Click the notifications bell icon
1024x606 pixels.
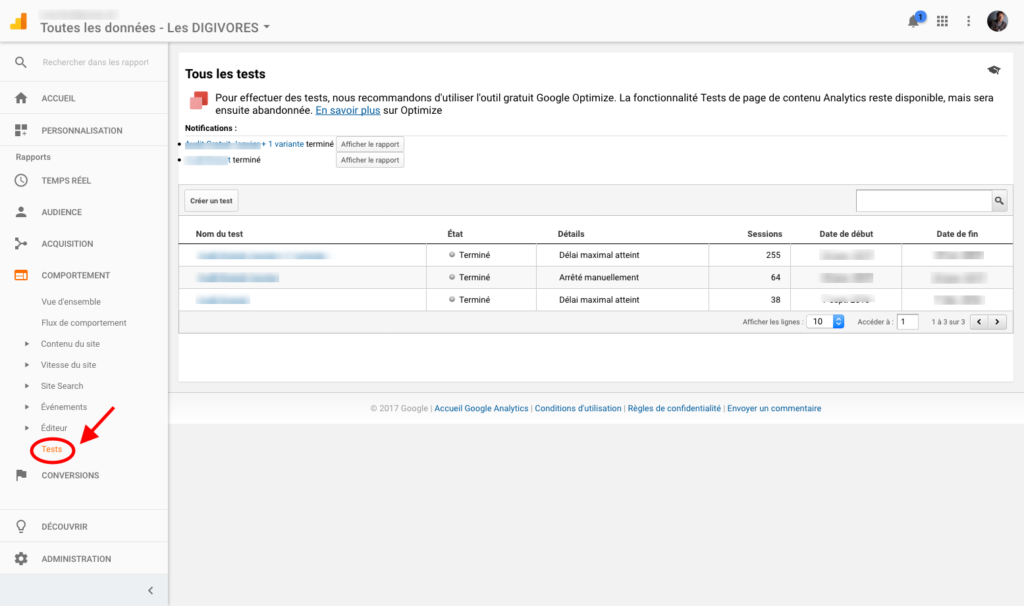pos(914,21)
